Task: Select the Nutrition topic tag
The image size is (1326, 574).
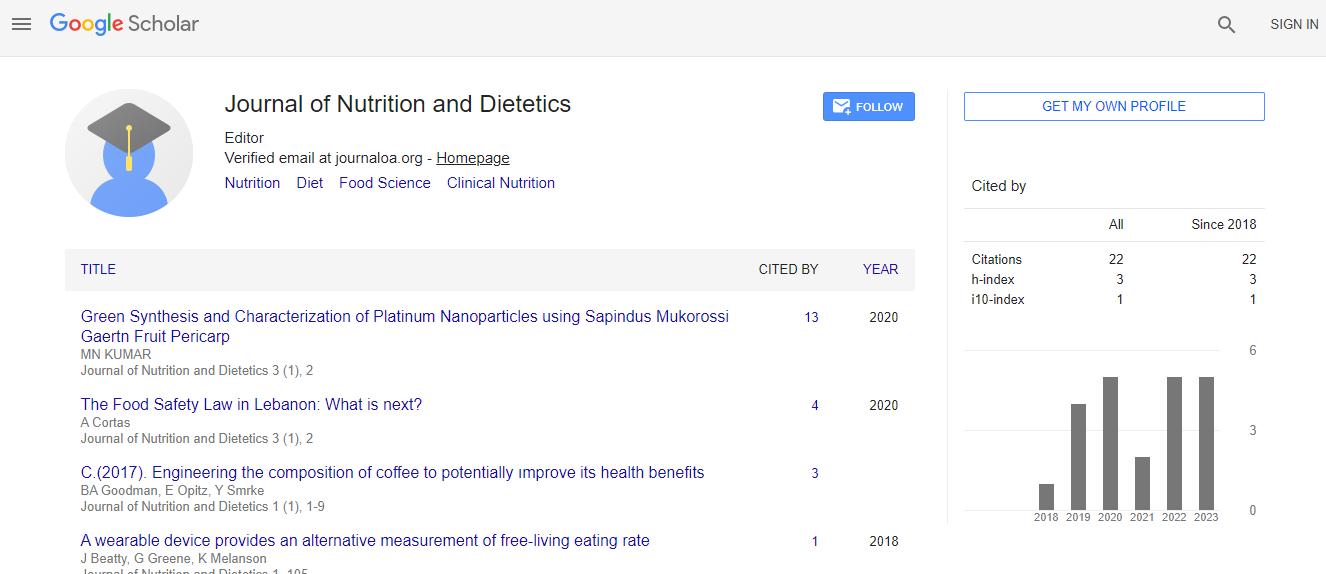Action: click(x=252, y=183)
